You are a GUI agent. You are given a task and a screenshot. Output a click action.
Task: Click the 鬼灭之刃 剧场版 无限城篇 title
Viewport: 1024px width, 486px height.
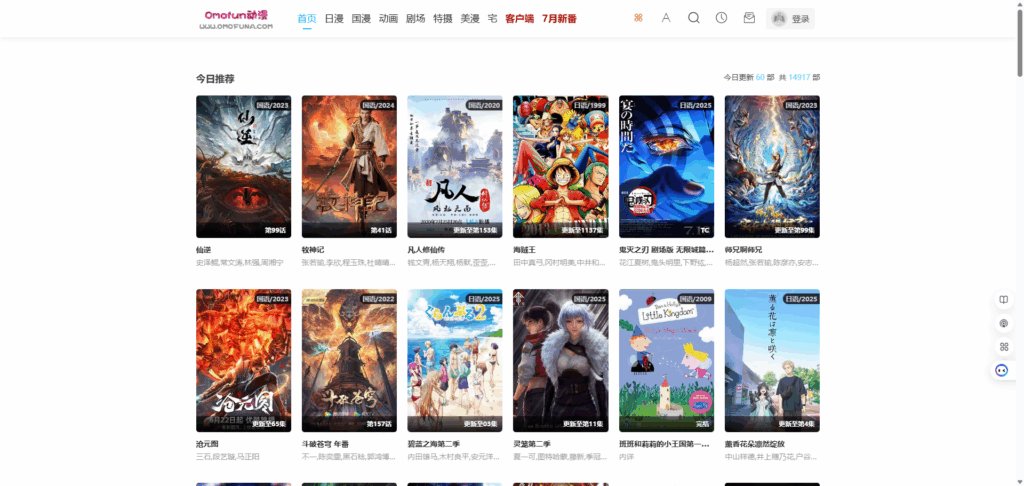(667, 250)
